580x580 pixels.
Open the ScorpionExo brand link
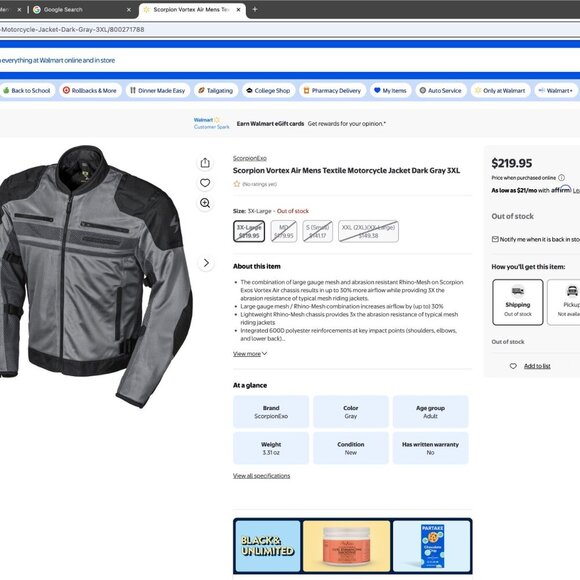click(x=250, y=158)
